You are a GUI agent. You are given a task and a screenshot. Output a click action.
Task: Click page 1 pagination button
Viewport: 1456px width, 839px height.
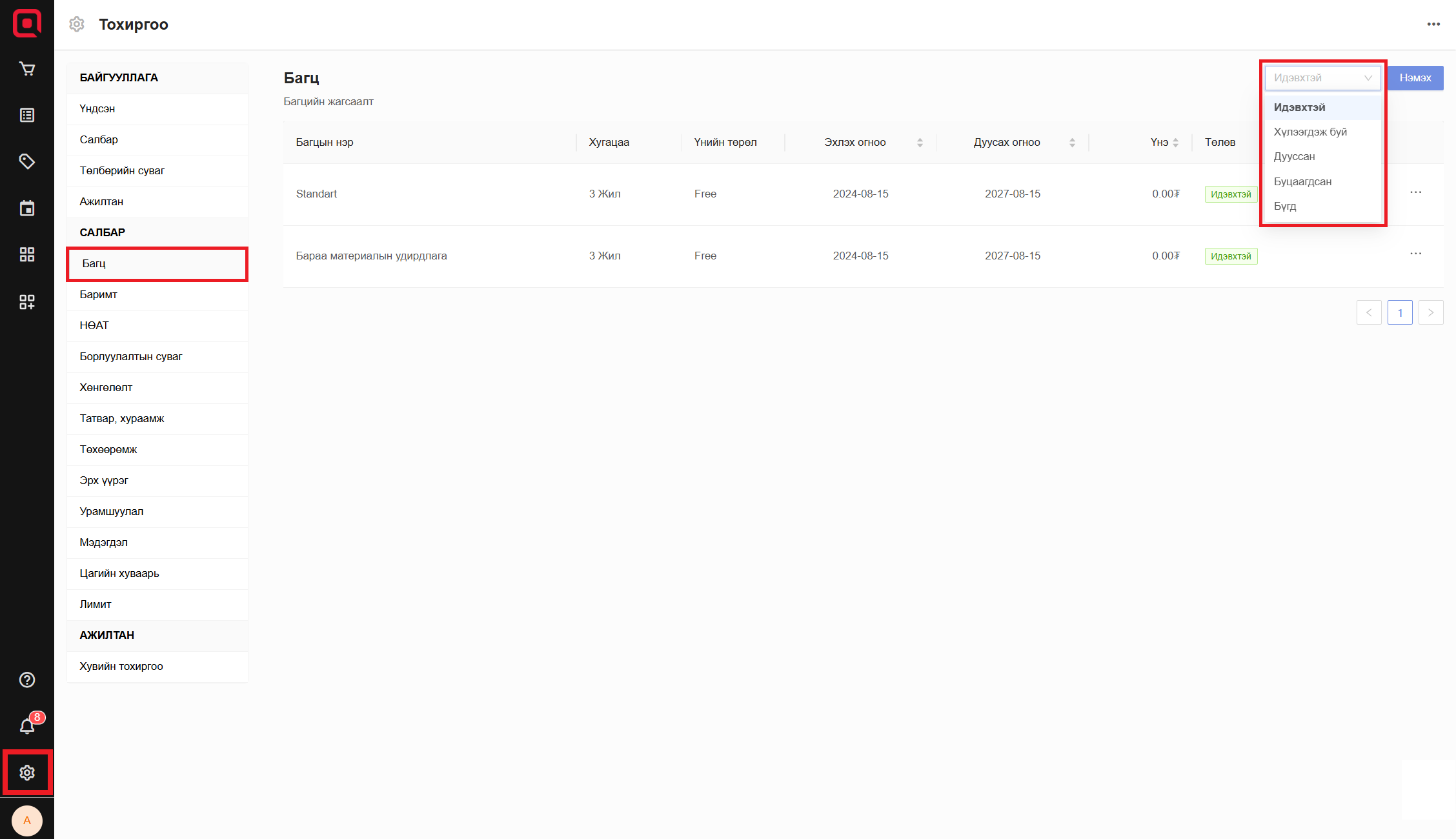coord(1399,313)
